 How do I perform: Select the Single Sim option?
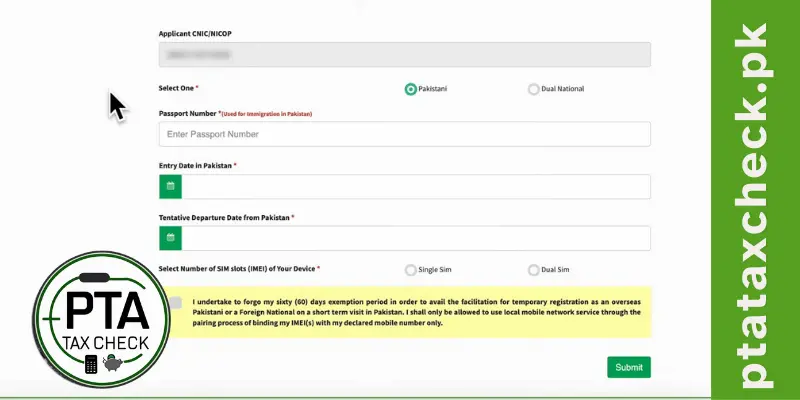pyautogui.click(x=411, y=270)
